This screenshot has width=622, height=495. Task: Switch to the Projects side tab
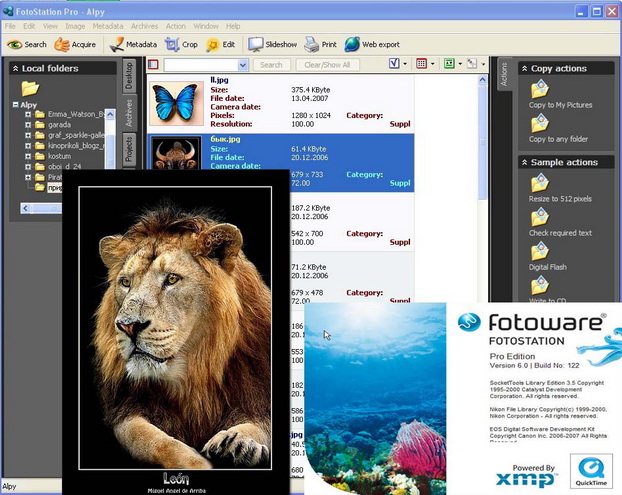click(x=129, y=150)
